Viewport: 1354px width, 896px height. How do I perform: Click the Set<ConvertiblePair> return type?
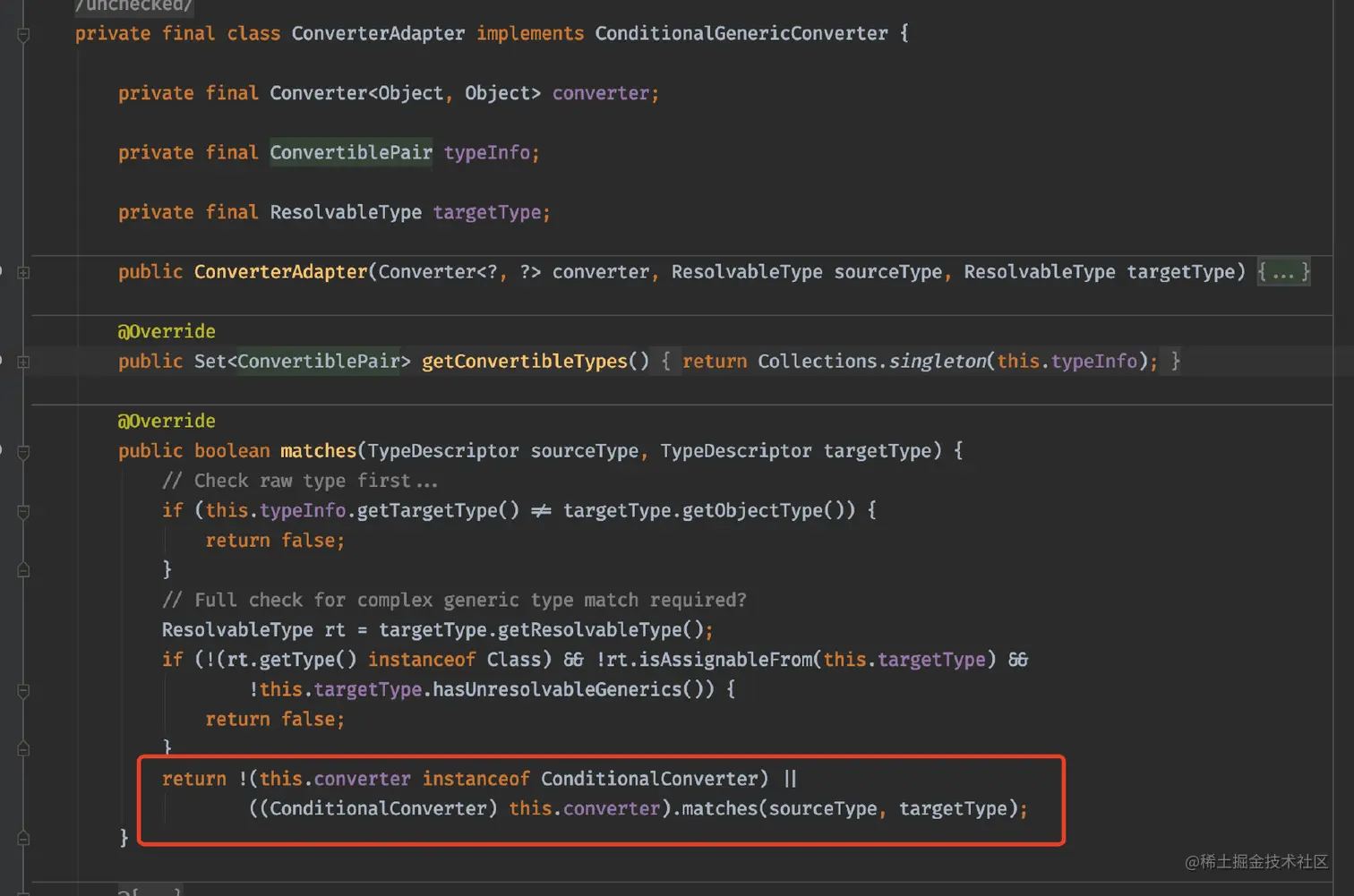tap(302, 362)
